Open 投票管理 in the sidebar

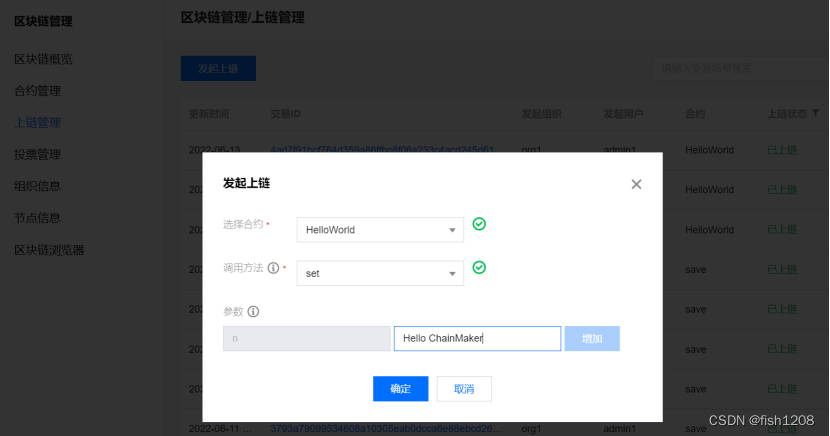coord(37,155)
